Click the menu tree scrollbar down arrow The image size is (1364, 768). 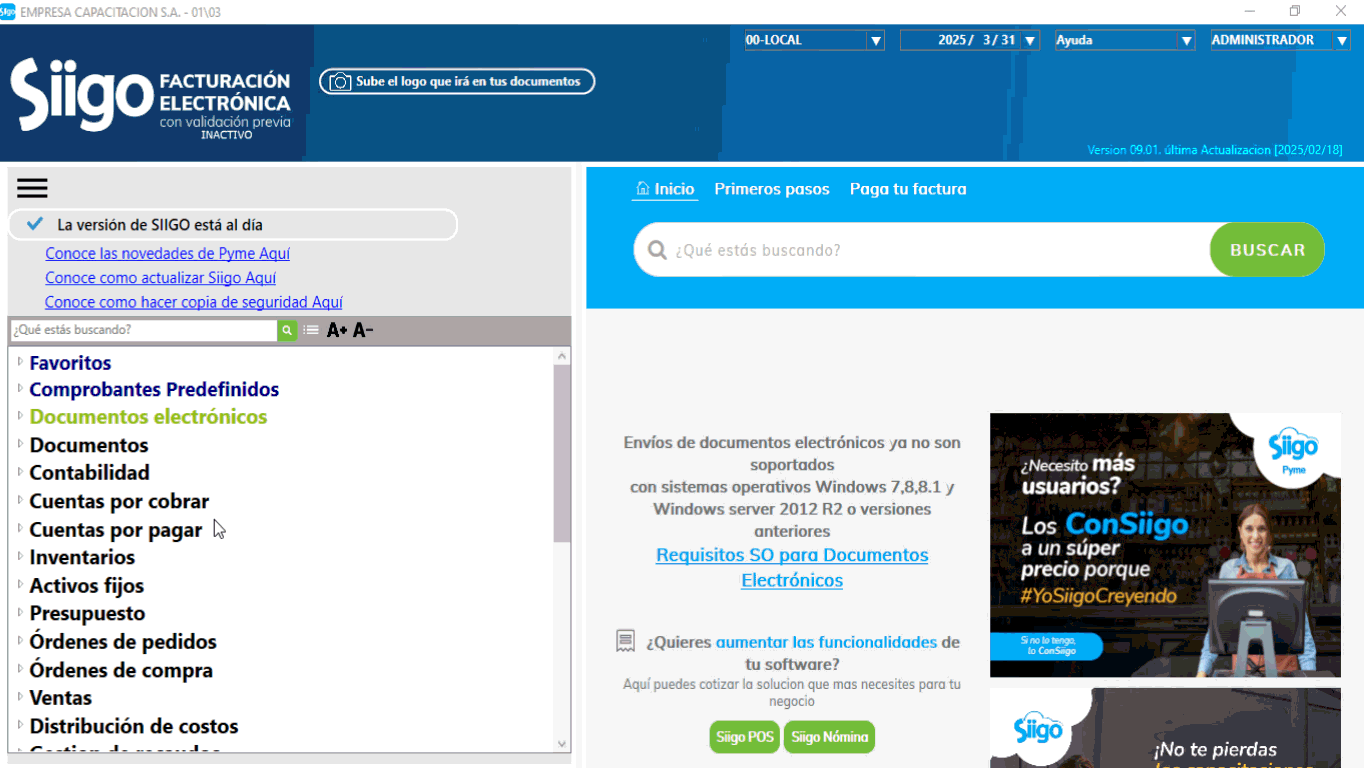pyautogui.click(x=561, y=744)
